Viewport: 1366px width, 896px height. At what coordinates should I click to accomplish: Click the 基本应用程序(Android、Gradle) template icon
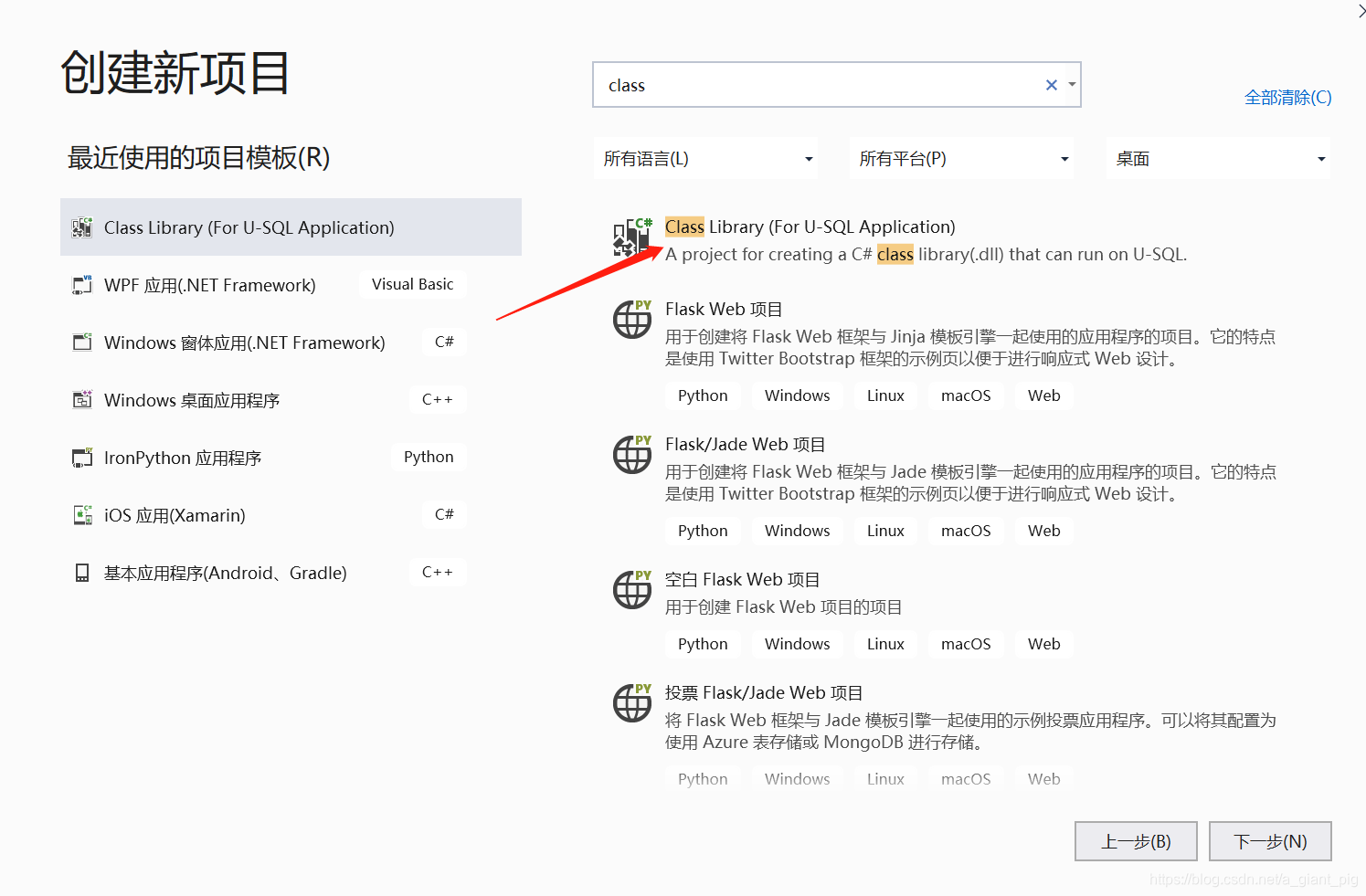pyautogui.click(x=81, y=573)
